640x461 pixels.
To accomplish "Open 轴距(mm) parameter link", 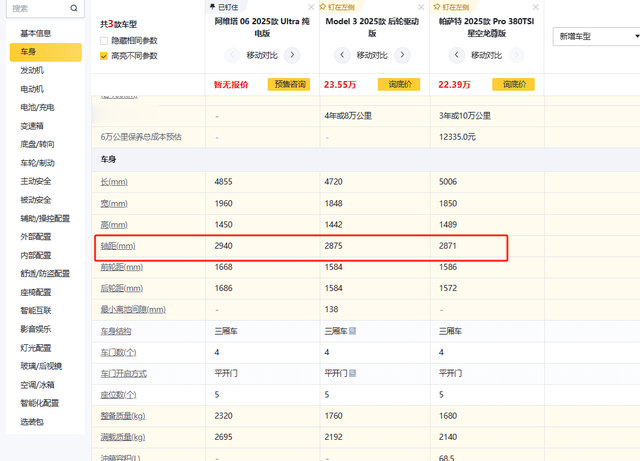I will click(x=118, y=246).
